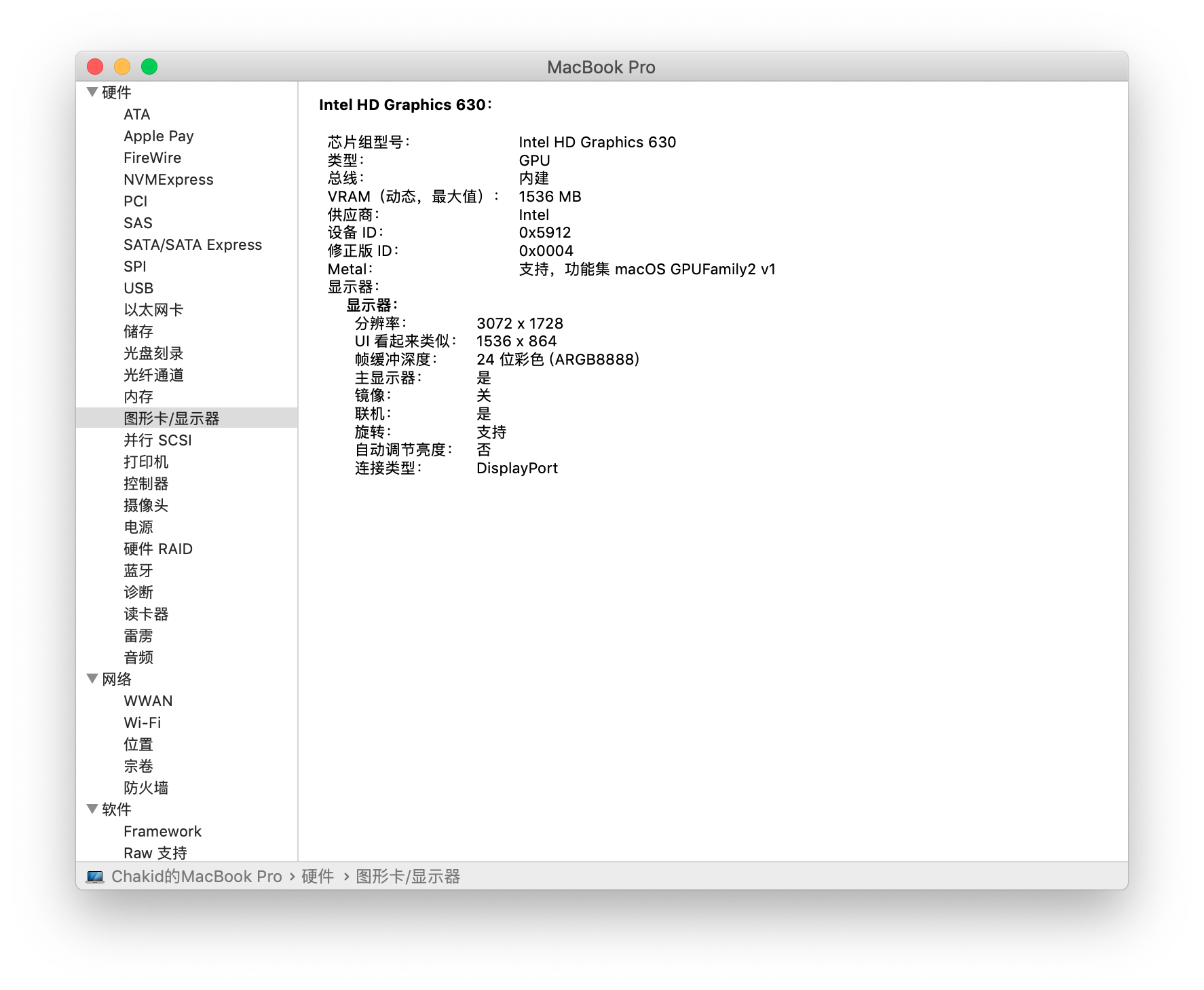
Task: Choose 摄像头 in the sidebar
Action: coord(146,505)
